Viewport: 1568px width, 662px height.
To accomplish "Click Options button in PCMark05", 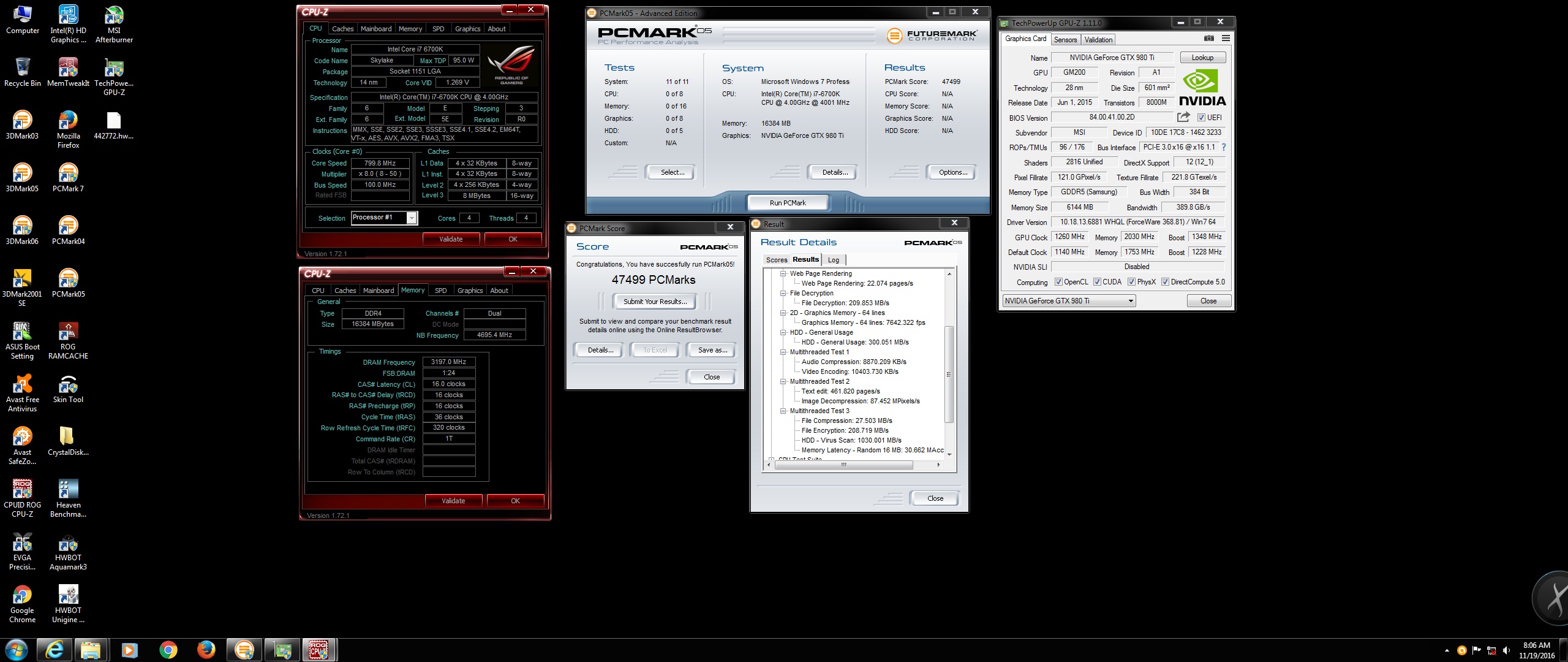I will pyautogui.click(x=953, y=172).
